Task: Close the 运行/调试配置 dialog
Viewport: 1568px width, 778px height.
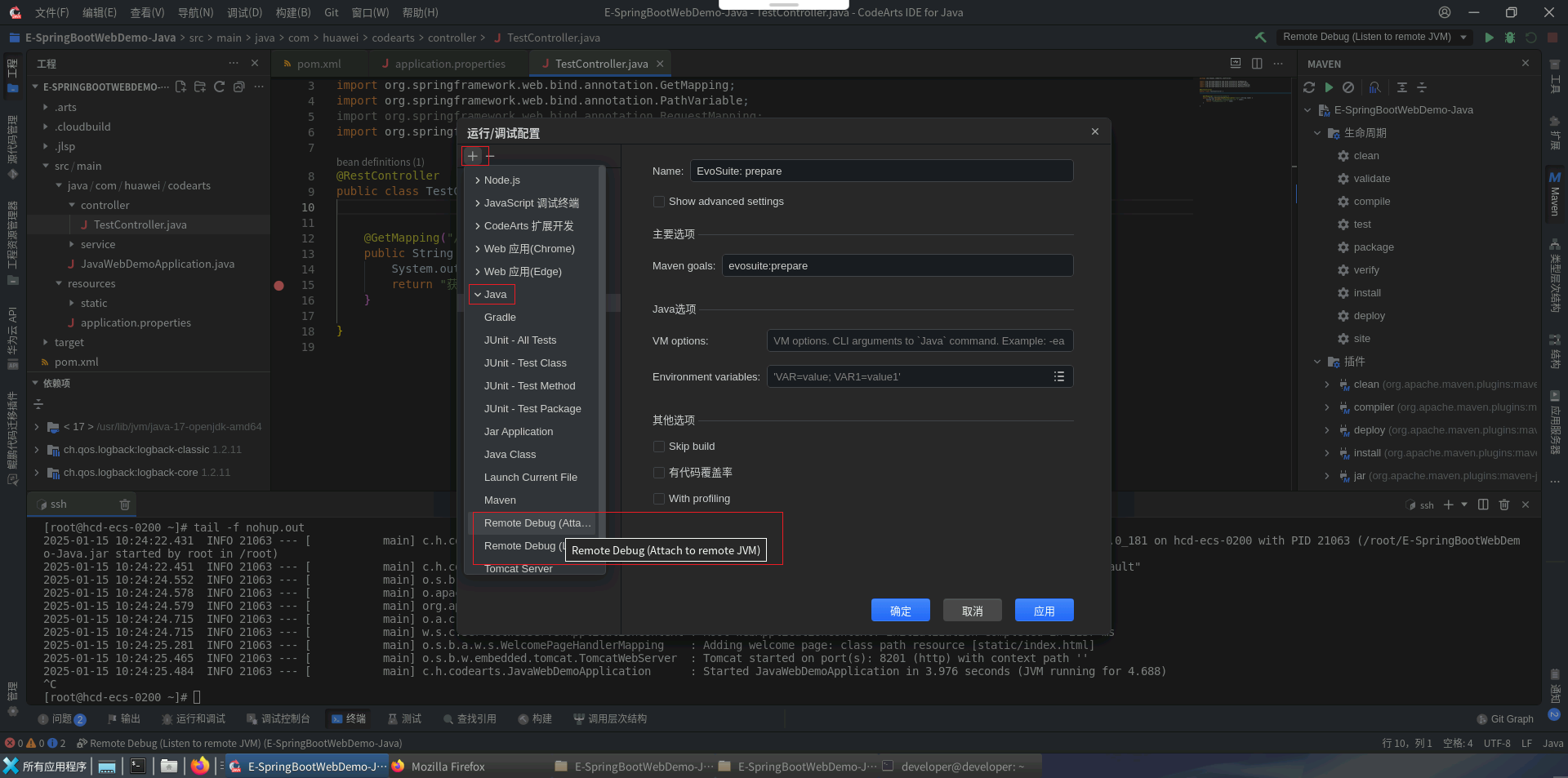Action: (1095, 132)
